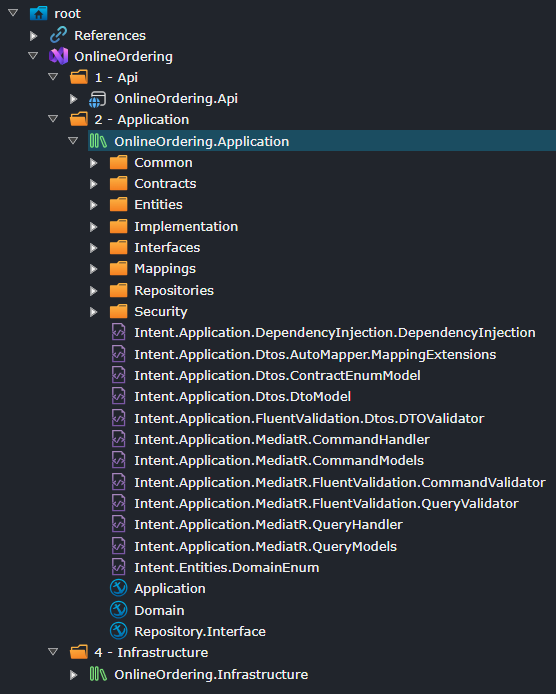Image resolution: width=556 pixels, height=694 pixels.
Task: Click the DependencyInjection template file icon
Action: [118, 332]
